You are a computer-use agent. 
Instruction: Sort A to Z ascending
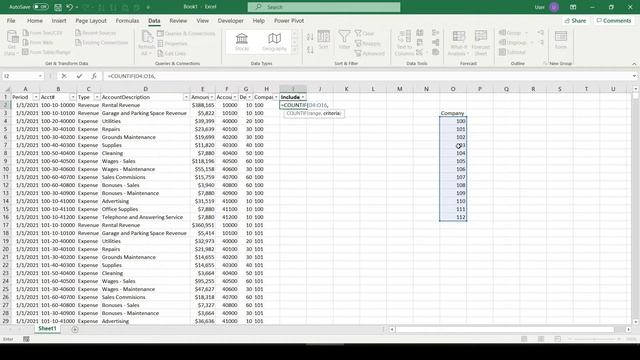310,37
